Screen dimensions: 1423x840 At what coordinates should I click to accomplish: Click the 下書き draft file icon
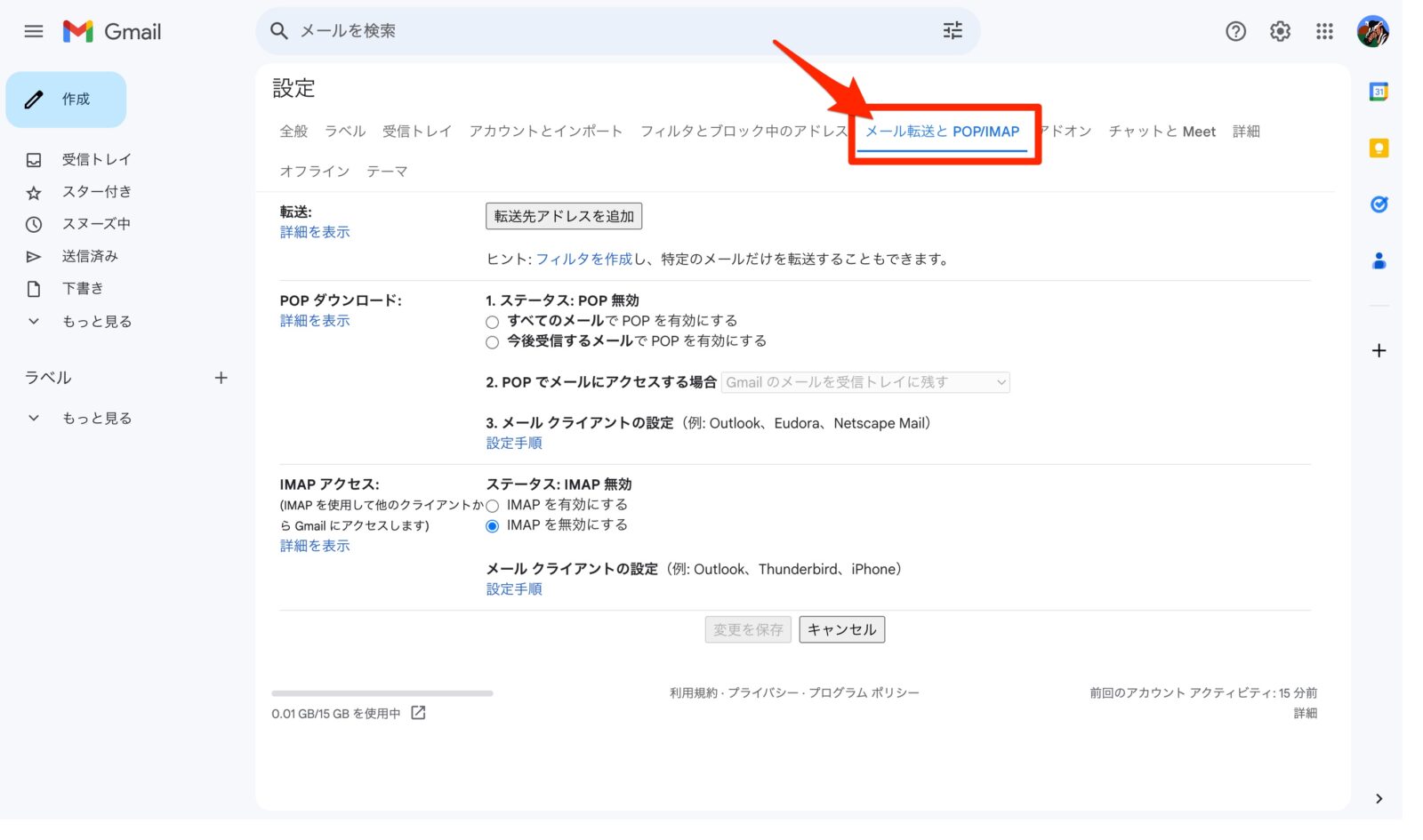[34, 289]
